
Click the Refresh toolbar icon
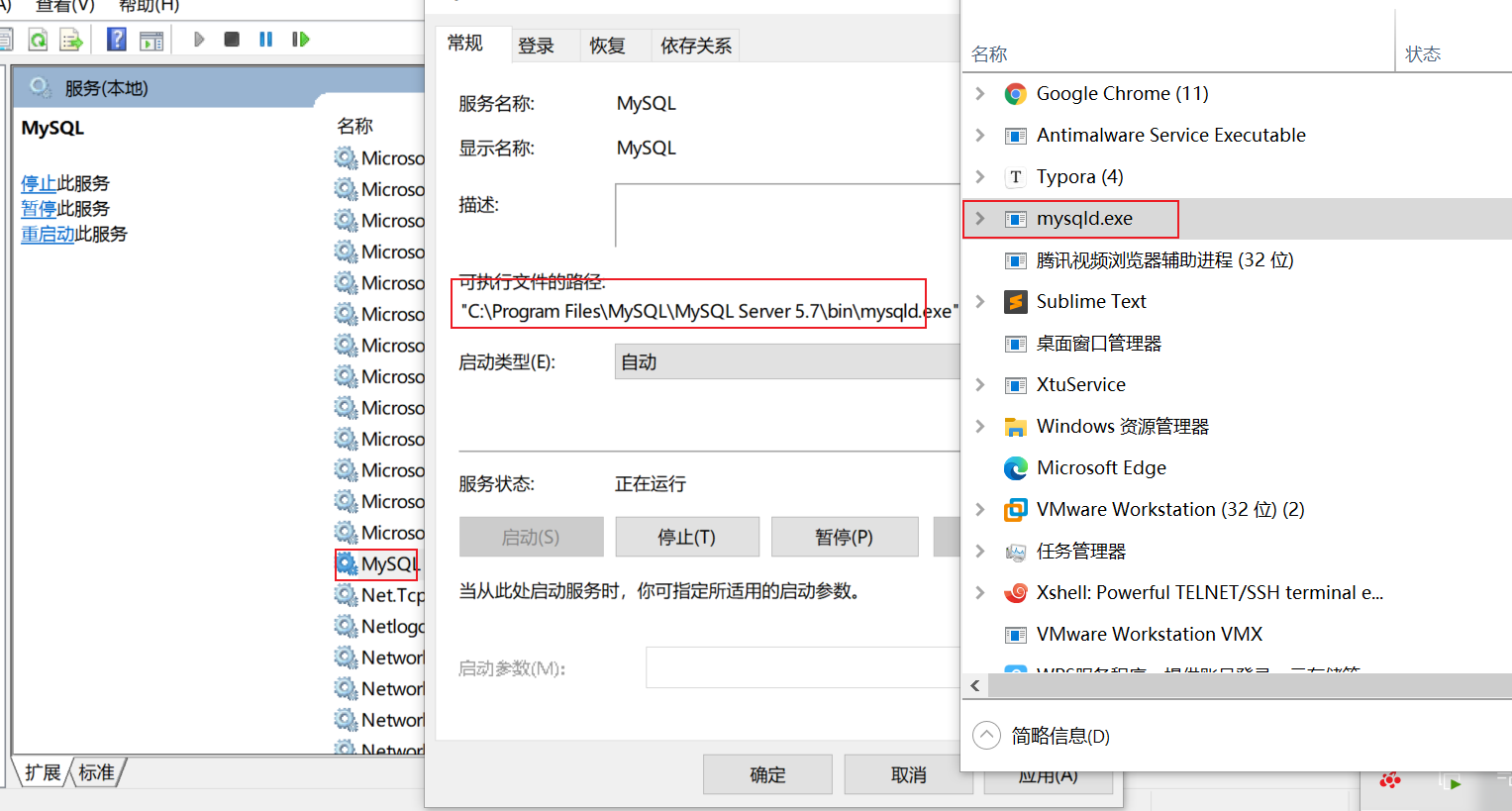(x=38, y=40)
